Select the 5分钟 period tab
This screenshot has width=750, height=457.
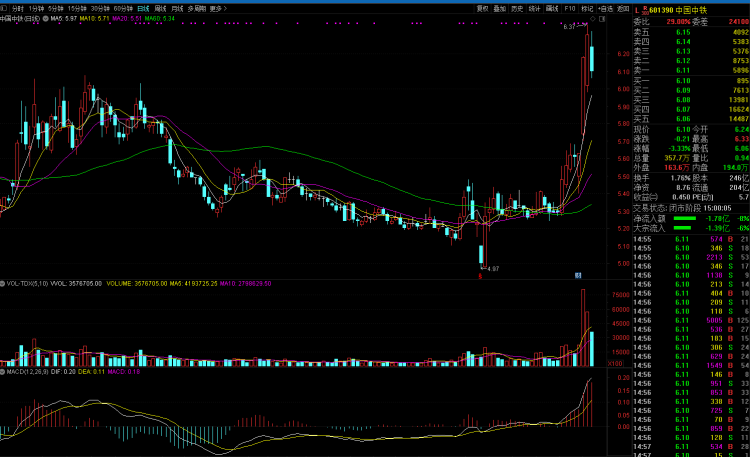(x=55, y=8)
